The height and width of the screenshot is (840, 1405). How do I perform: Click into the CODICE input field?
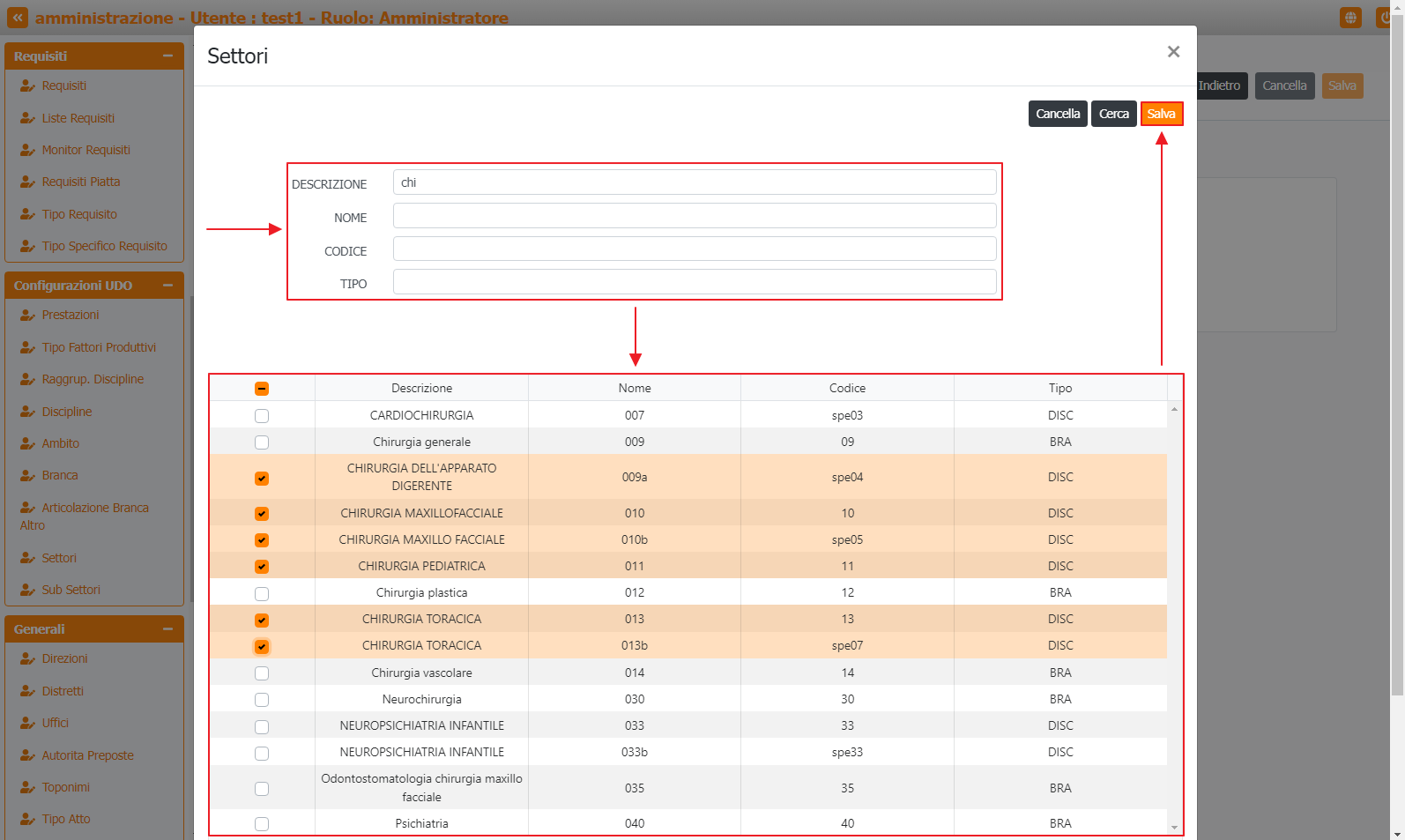[695, 249]
